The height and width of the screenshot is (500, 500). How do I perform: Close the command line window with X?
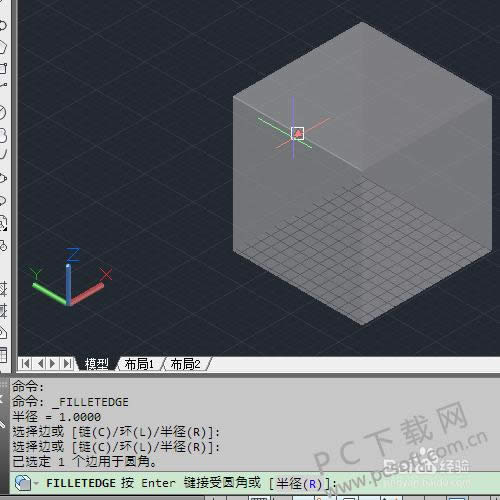pyautogui.click(x=2, y=398)
